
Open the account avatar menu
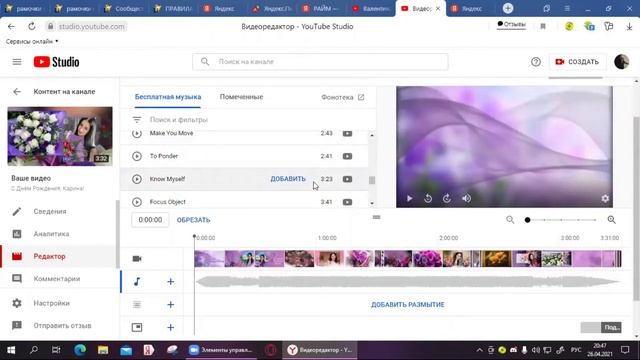point(621,62)
